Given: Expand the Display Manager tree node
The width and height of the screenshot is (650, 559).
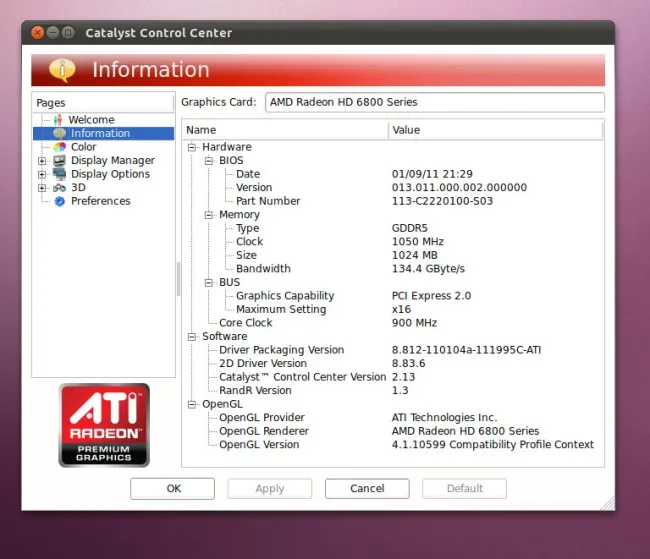Looking at the screenshot, I should coord(42,160).
